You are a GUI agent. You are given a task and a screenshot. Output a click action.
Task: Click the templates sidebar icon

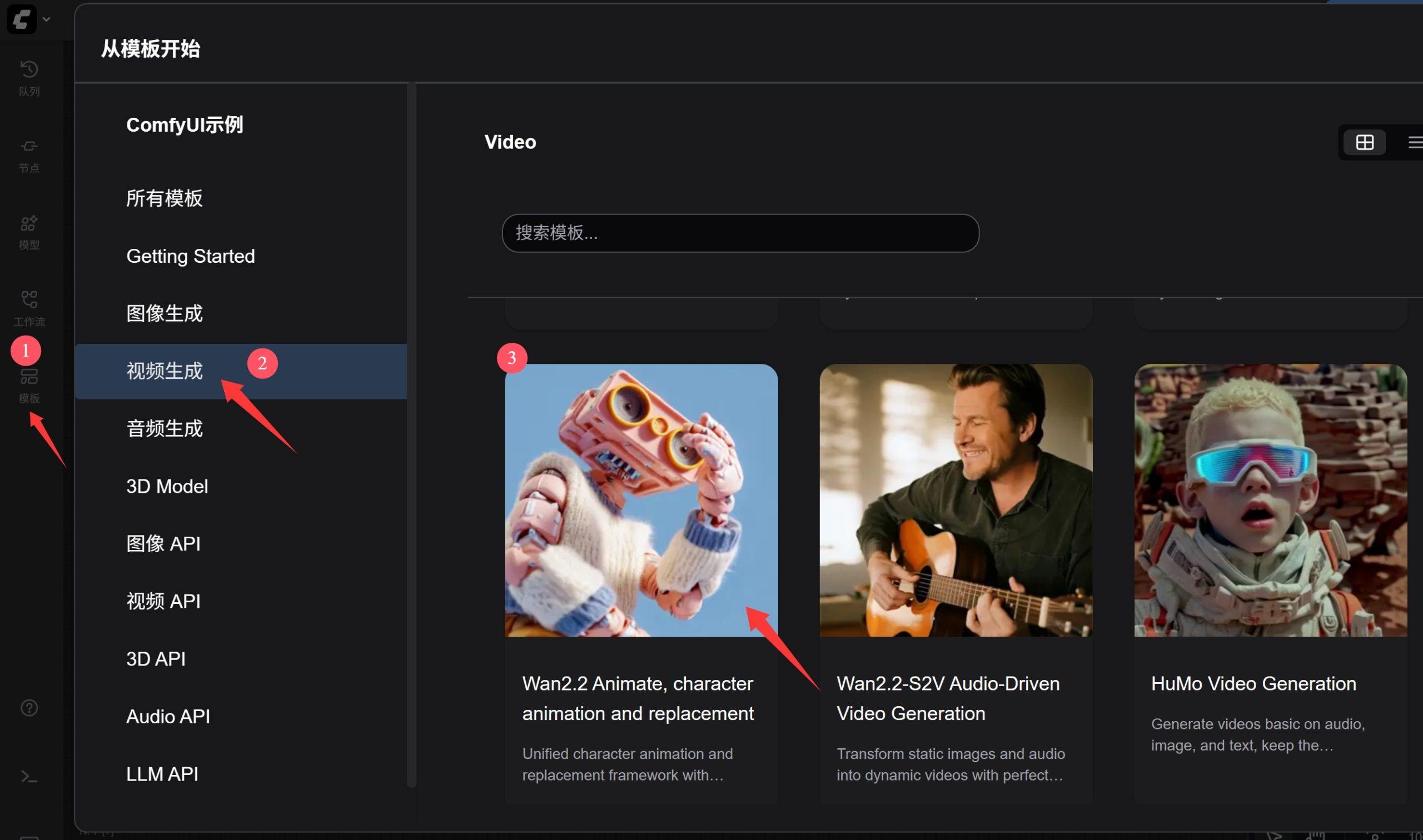pyautogui.click(x=29, y=377)
